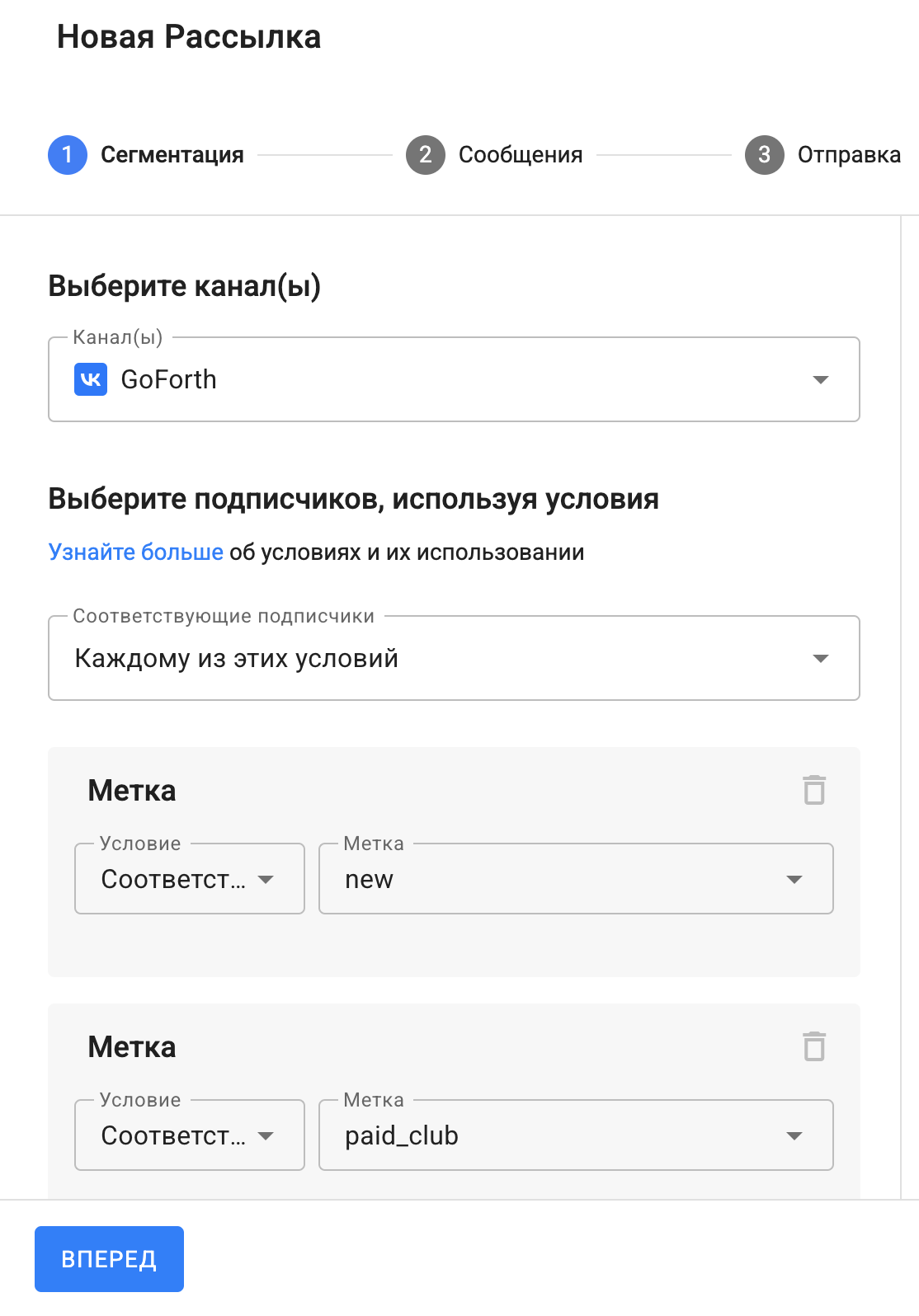The width and height of the screenshot is (919, 1316).
Task: Delete the 'new' tag condition
Action: [814, 790]
